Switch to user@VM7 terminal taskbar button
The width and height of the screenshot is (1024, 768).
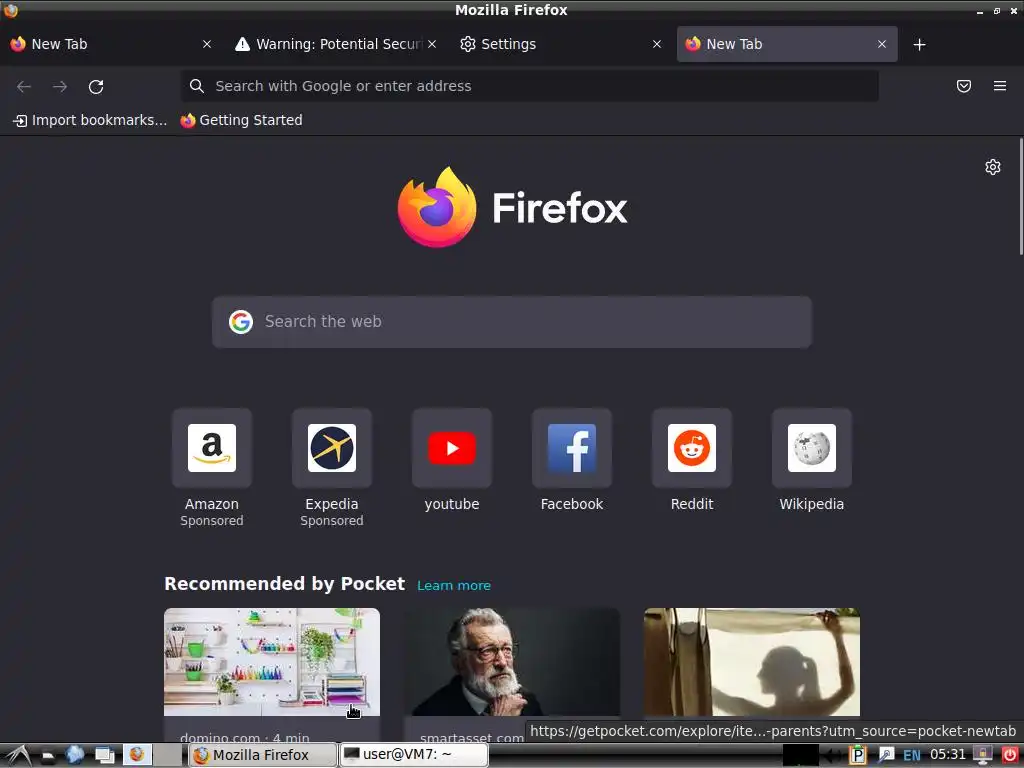(x=414, y=756)
